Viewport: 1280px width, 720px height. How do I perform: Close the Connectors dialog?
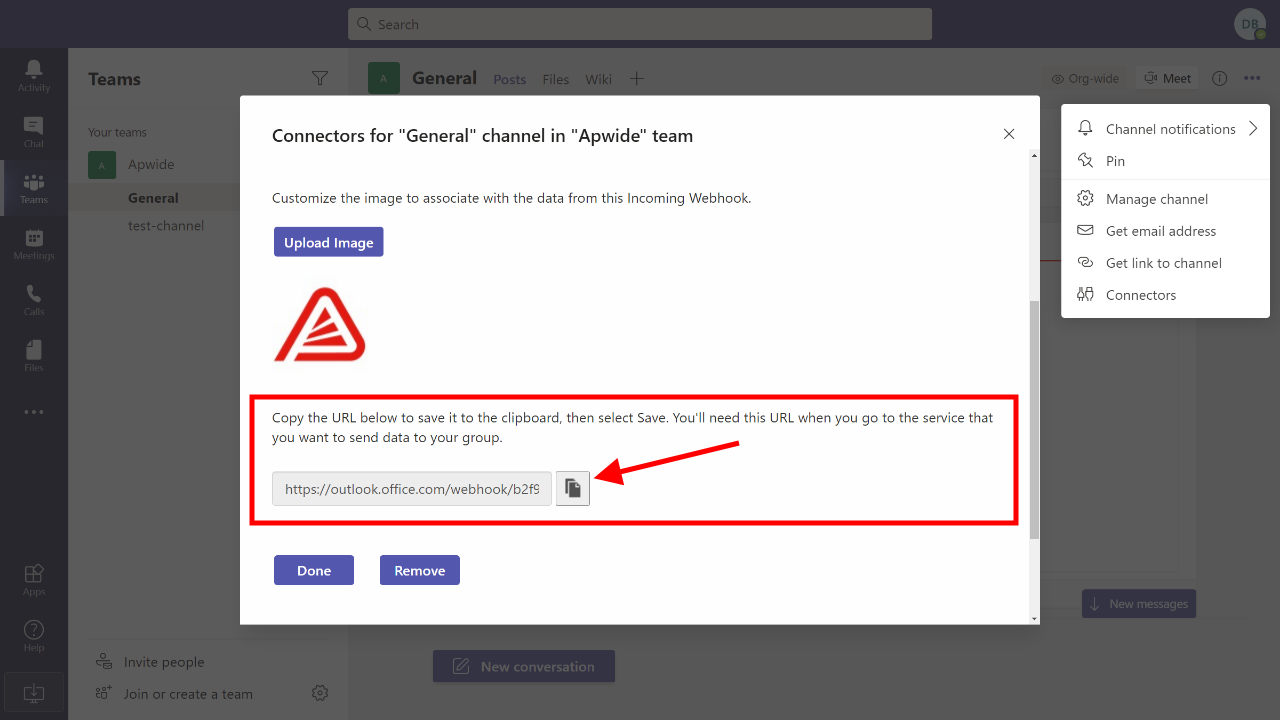tap(1009, 134)
